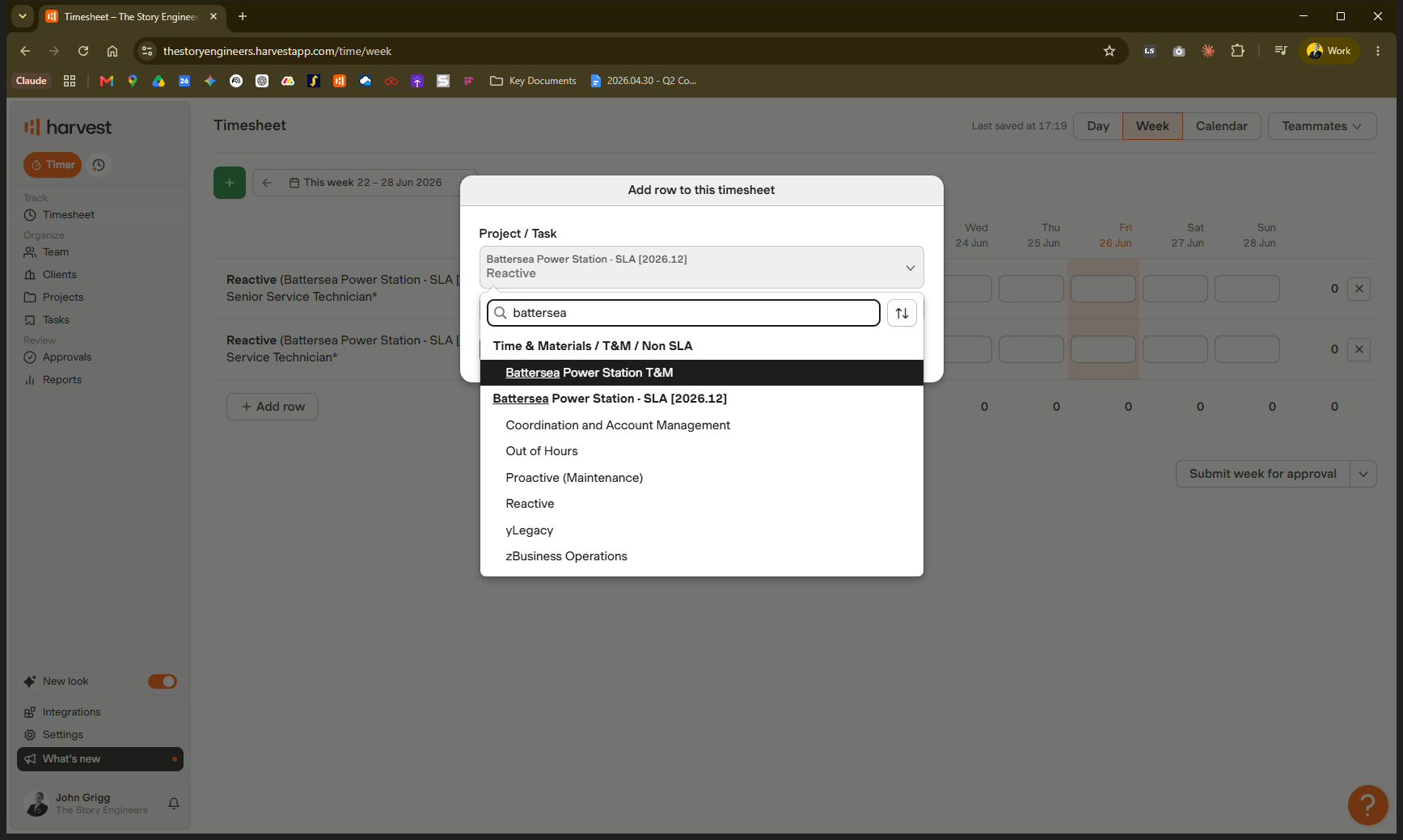Open week date picker 22 – 28 Jun
Screen dimensions: 1403x840
366,183
